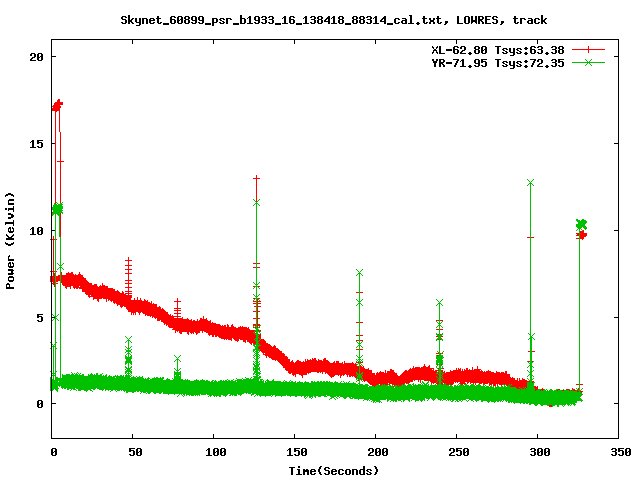Viewport: 640px width, 480px height.
Task: Click the plot title with the Skynet filename
Action: pyautogui.click(x=333, y=20)
